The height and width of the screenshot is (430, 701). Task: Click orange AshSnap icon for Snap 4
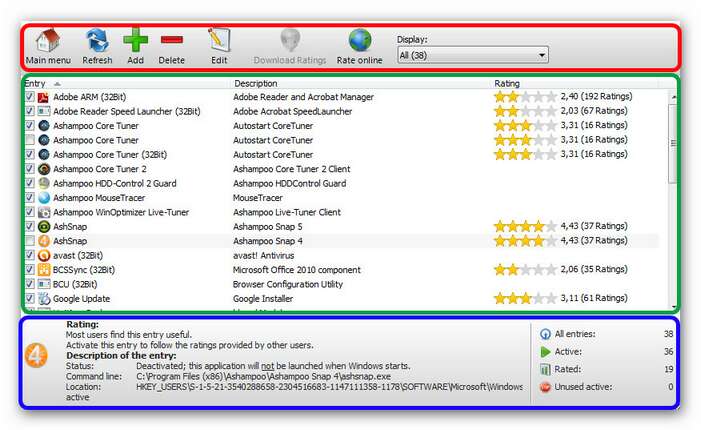tap(43, 241)
